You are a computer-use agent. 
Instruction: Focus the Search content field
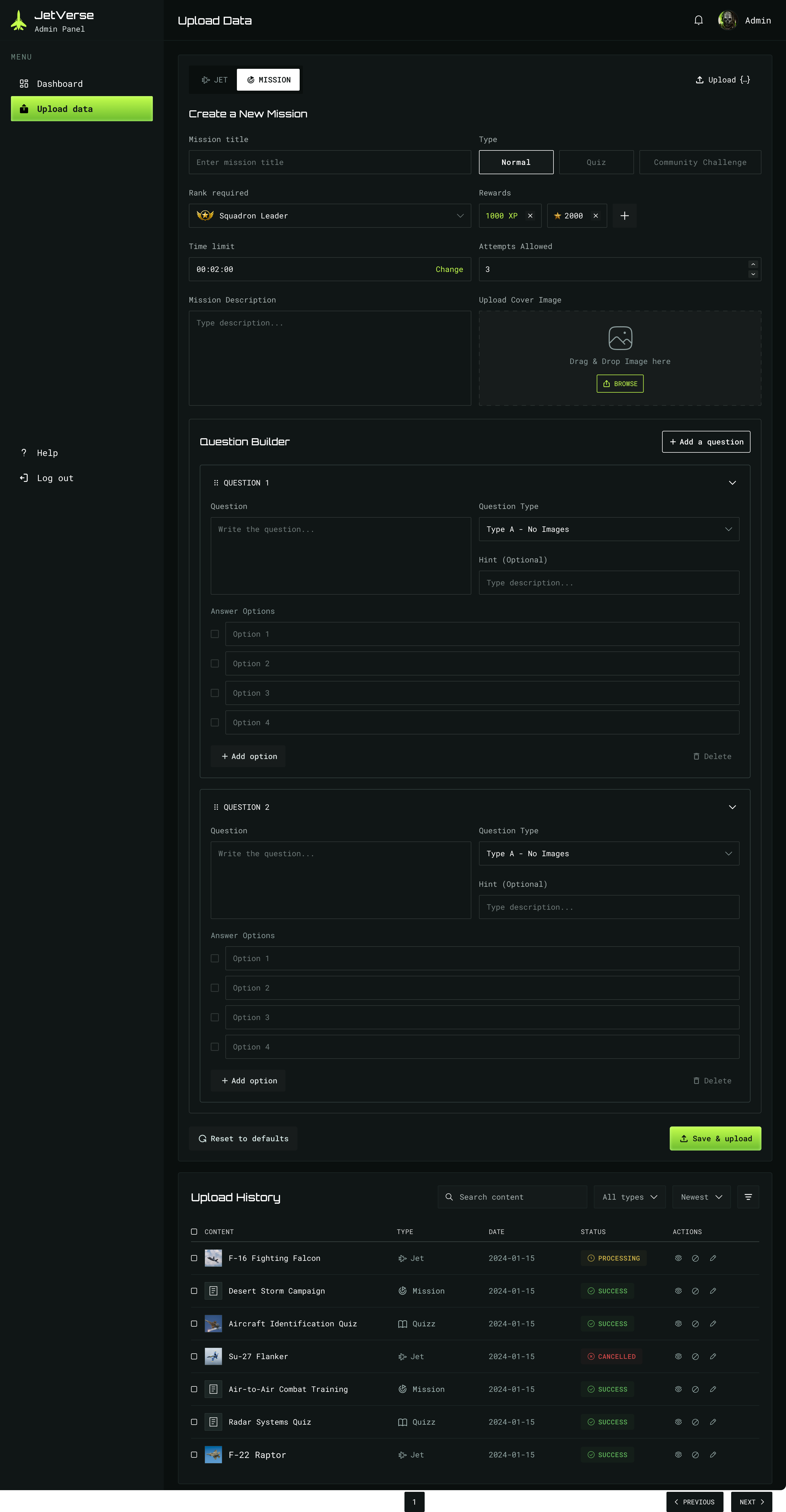point(512,1197)
